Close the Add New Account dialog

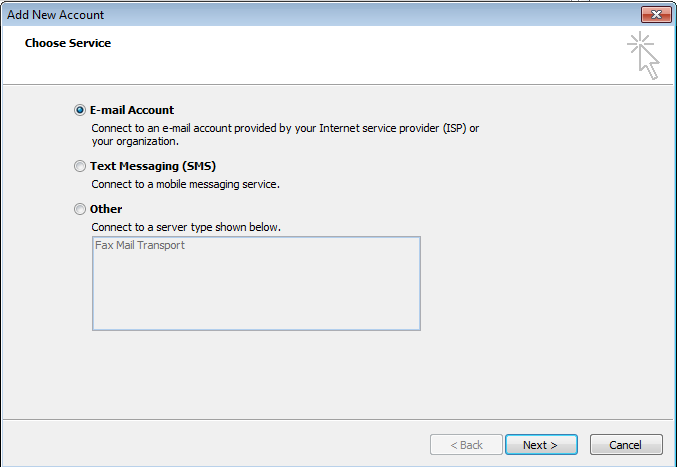click(x=655, y=14)
